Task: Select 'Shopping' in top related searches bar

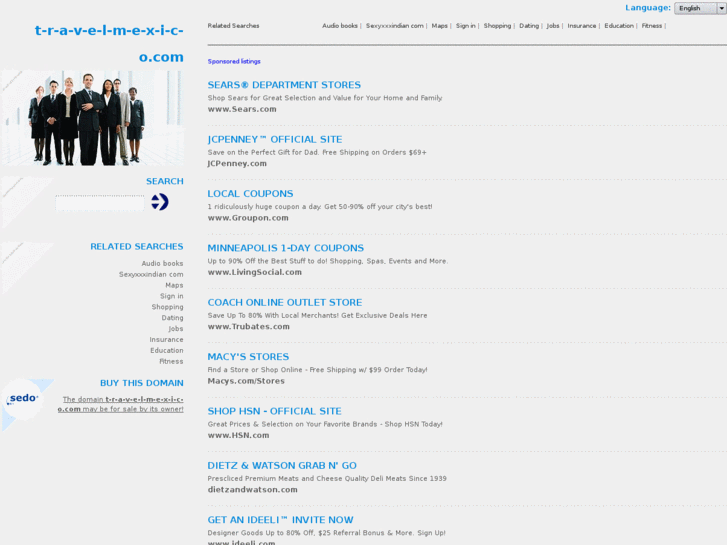Action: click(497, 26)
